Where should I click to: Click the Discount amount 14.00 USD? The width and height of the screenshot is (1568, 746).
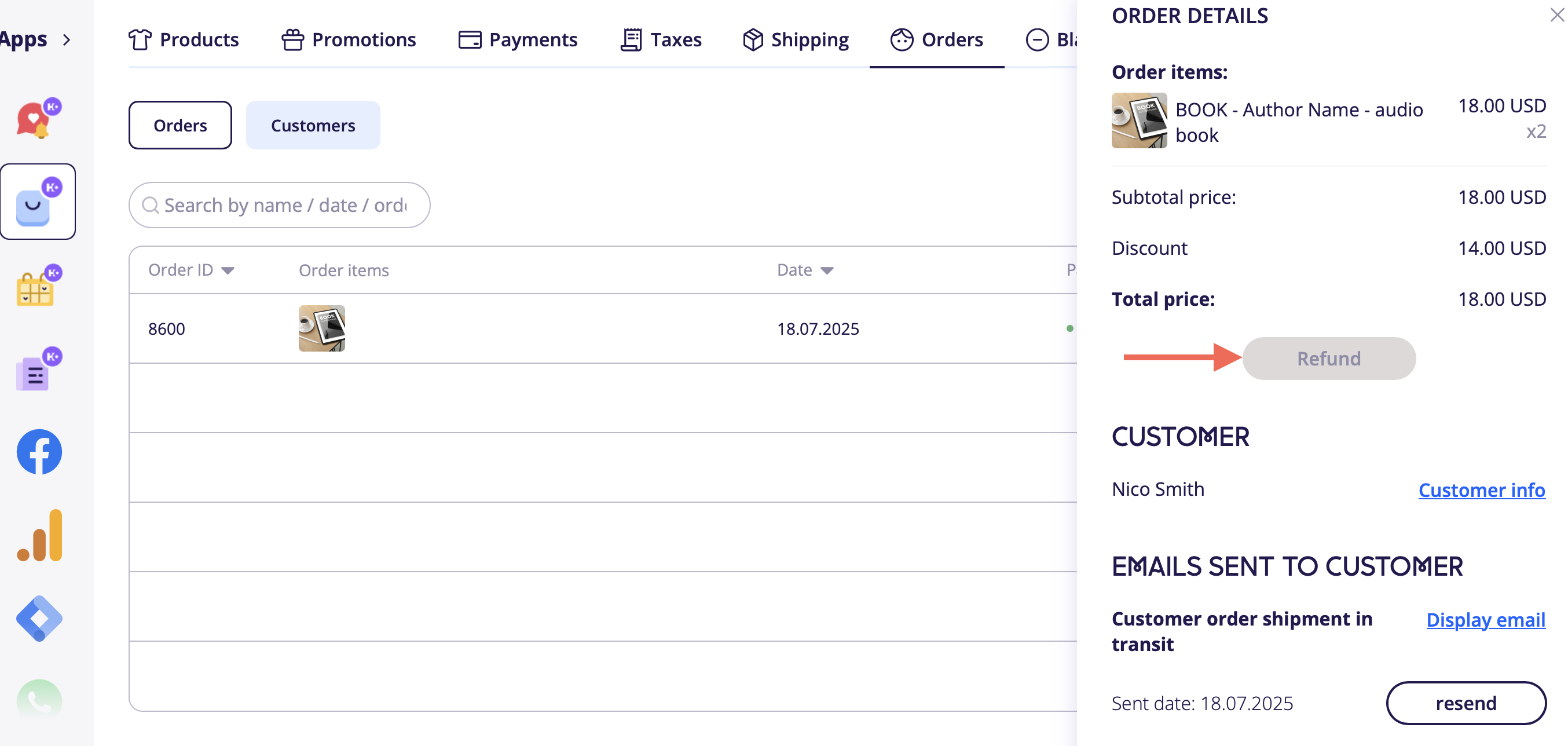(x=1501, y=248)
